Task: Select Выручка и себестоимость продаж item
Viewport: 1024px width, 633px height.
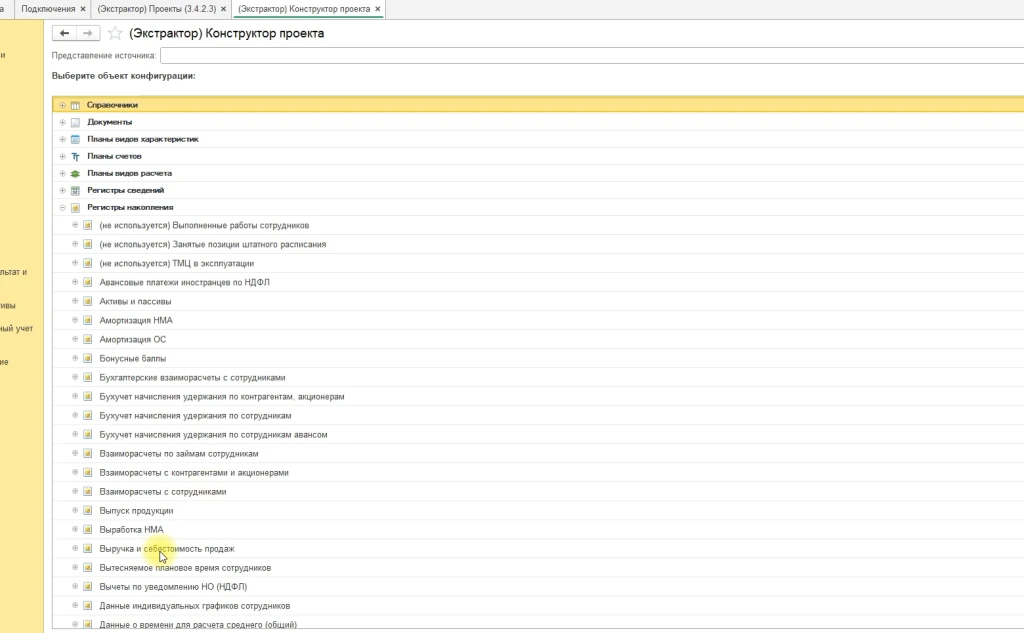Action: coord(167,548)
